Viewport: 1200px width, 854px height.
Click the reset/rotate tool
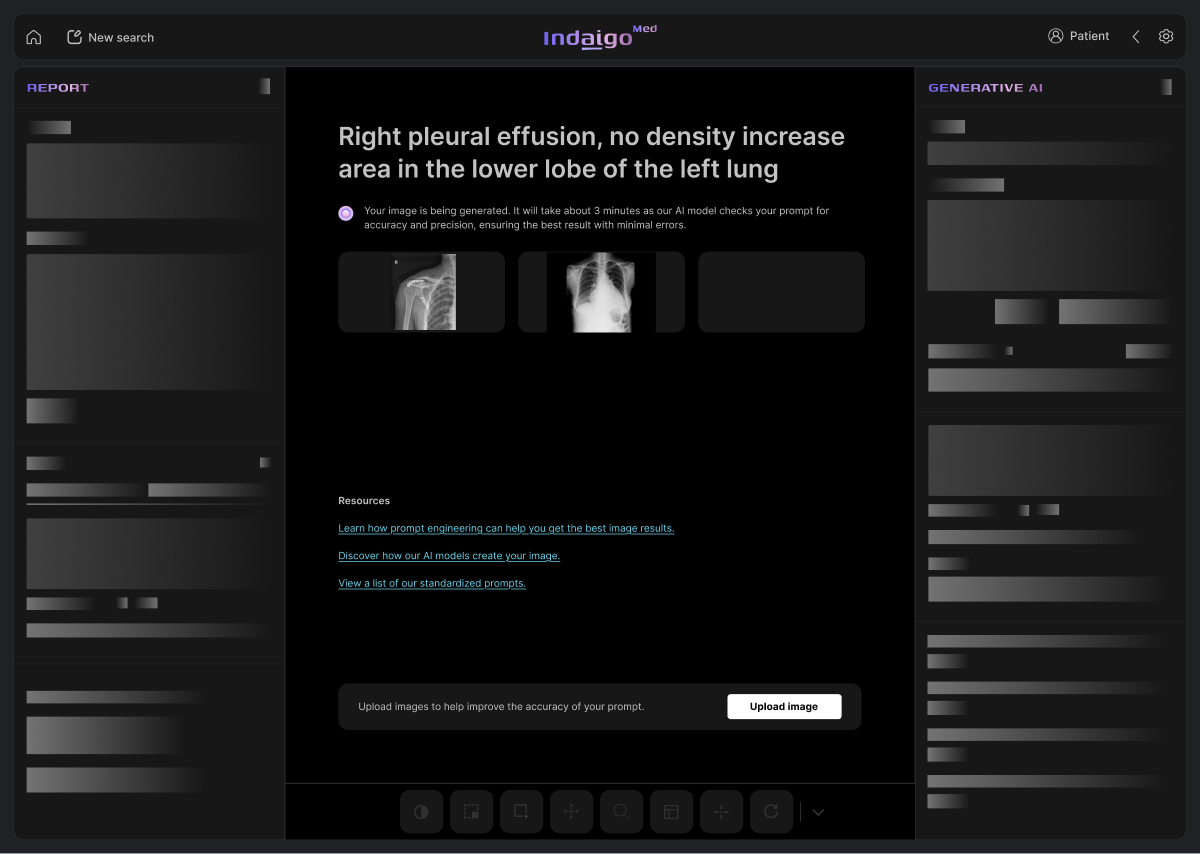tap(771, 812)
